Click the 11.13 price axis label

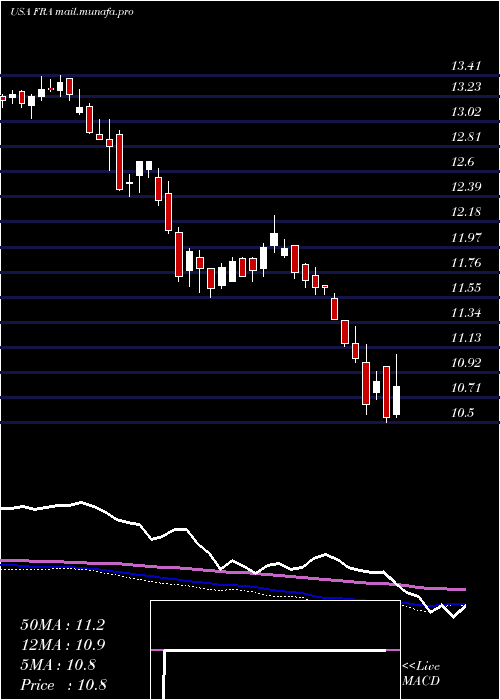(x=466, y=338)
